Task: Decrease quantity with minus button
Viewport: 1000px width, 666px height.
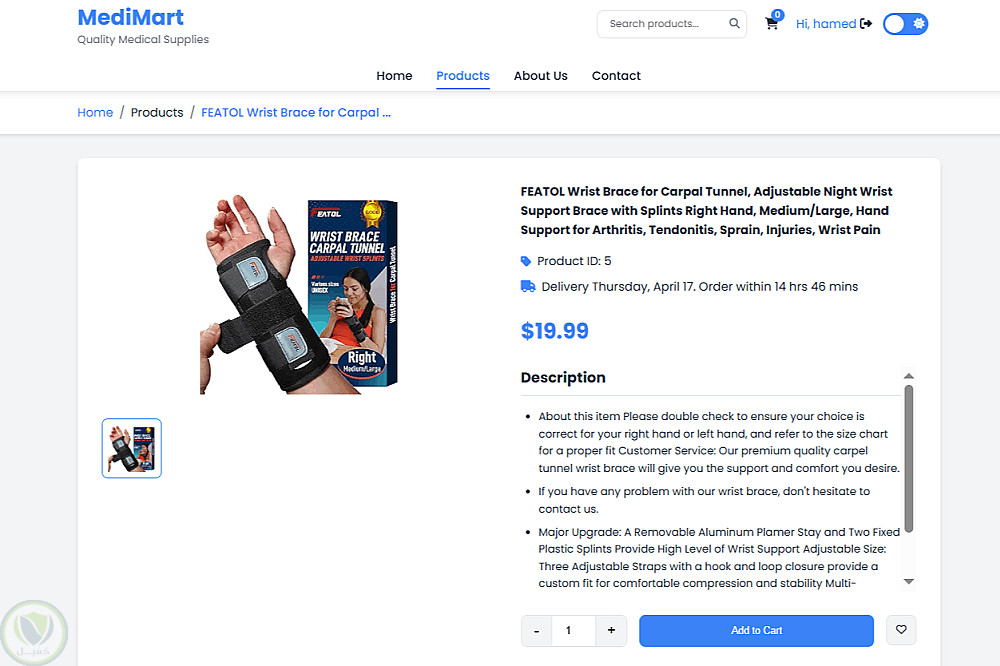Action: 537,631
